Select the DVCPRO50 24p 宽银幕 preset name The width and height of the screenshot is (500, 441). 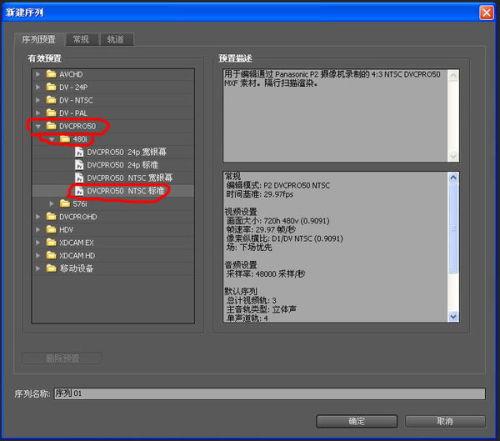click(x=127, y=152)
